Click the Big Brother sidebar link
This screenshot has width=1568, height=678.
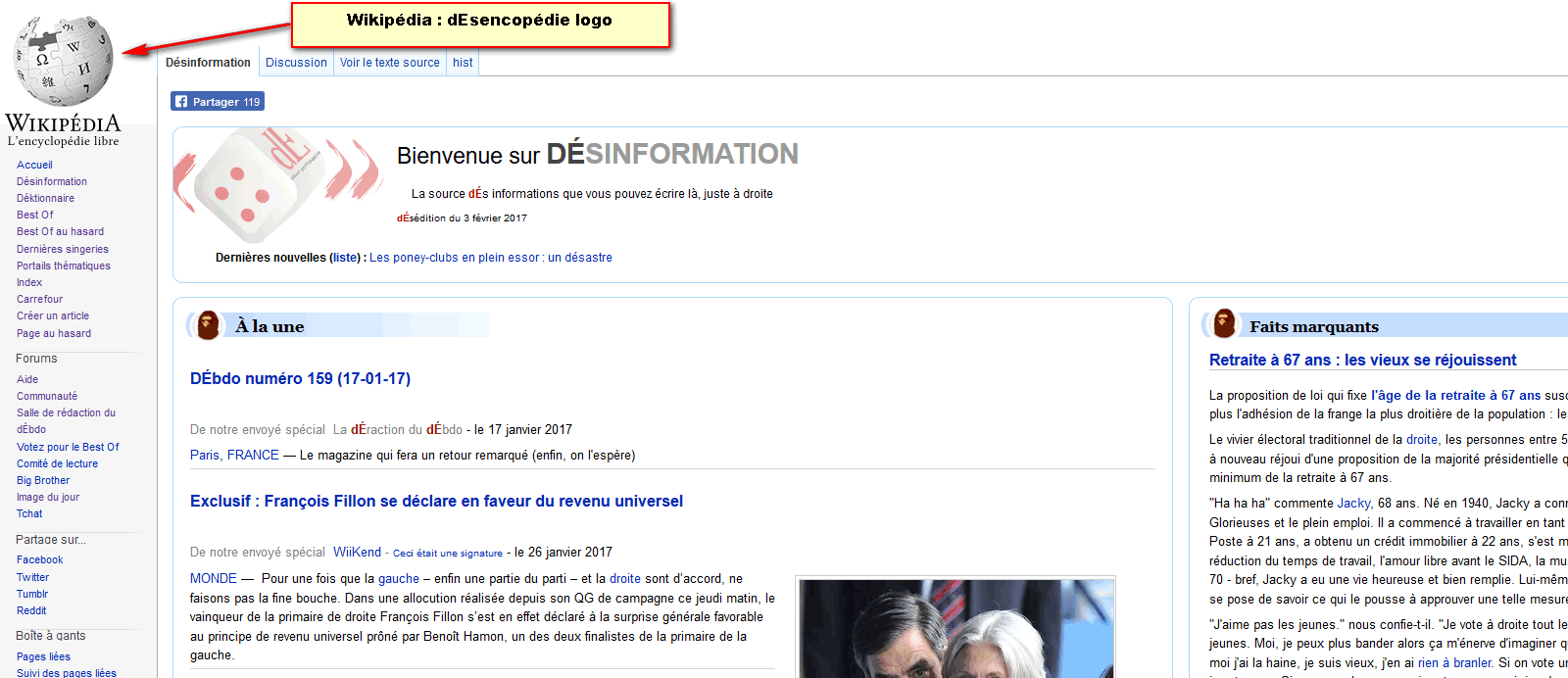coord(43,480)
